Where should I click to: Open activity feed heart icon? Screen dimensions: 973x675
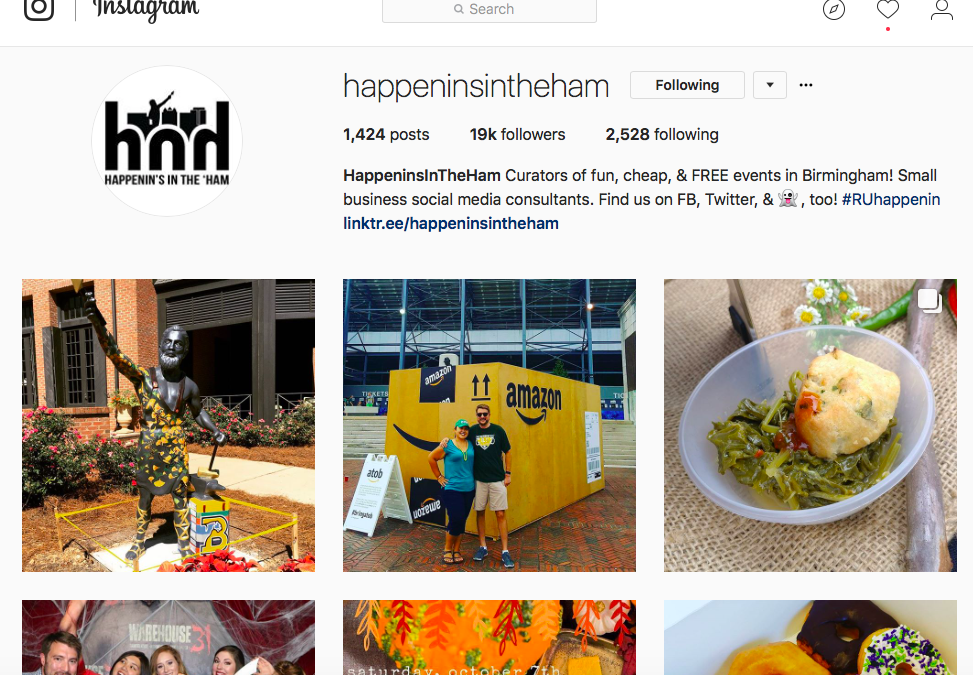(887, 9)
